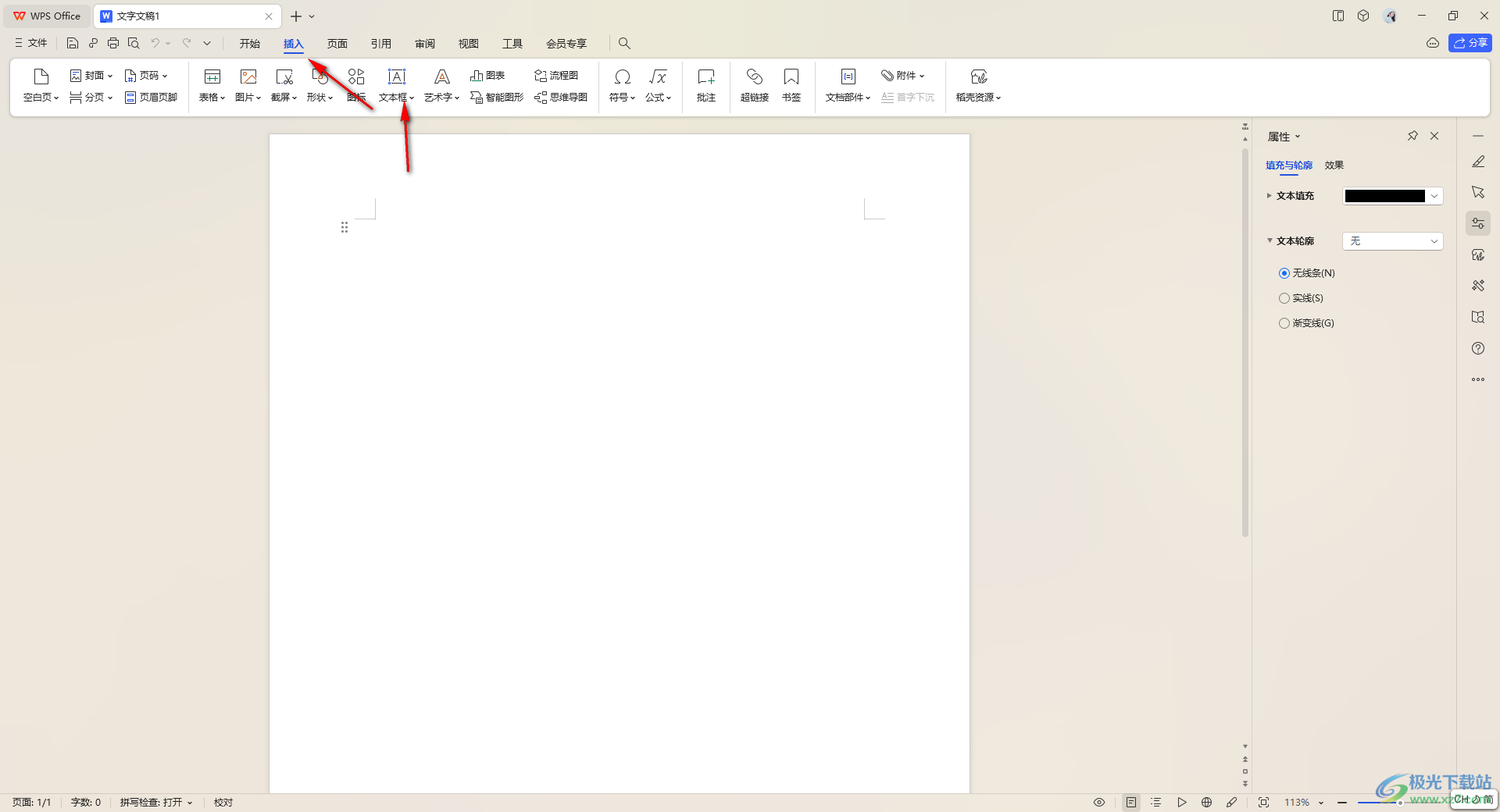Select 无线条(N) radio option
The height and width of the screenshot is (812, 1500).
pos(1284,273)
